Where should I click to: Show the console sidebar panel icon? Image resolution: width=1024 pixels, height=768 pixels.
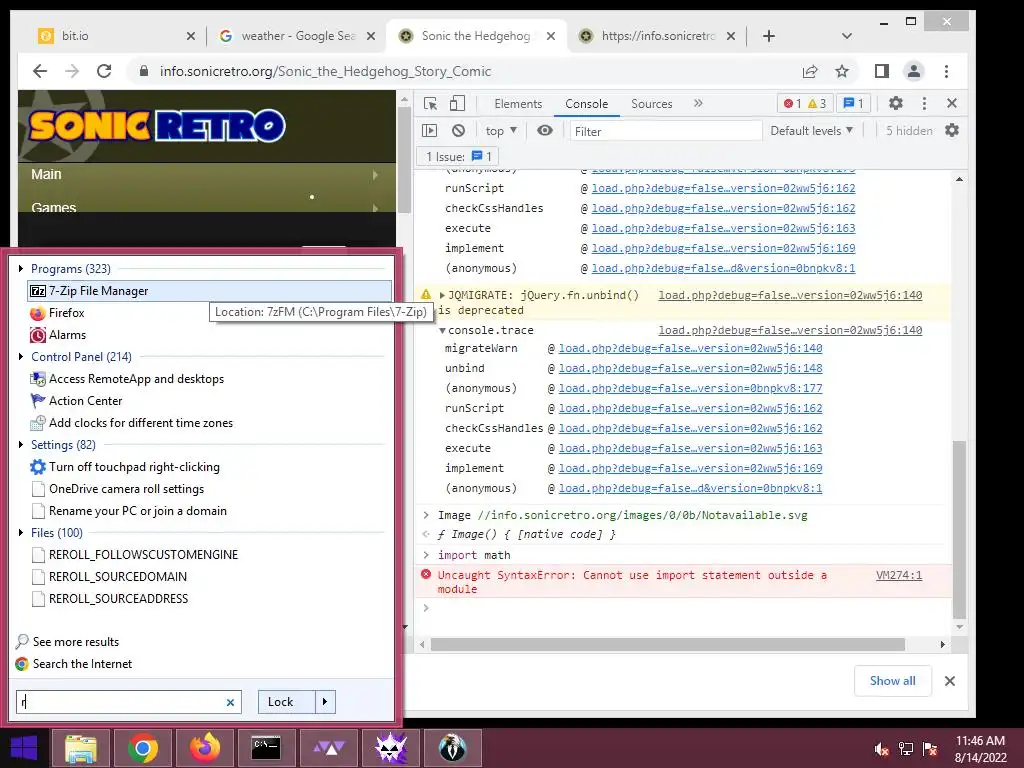click(430, 131)
